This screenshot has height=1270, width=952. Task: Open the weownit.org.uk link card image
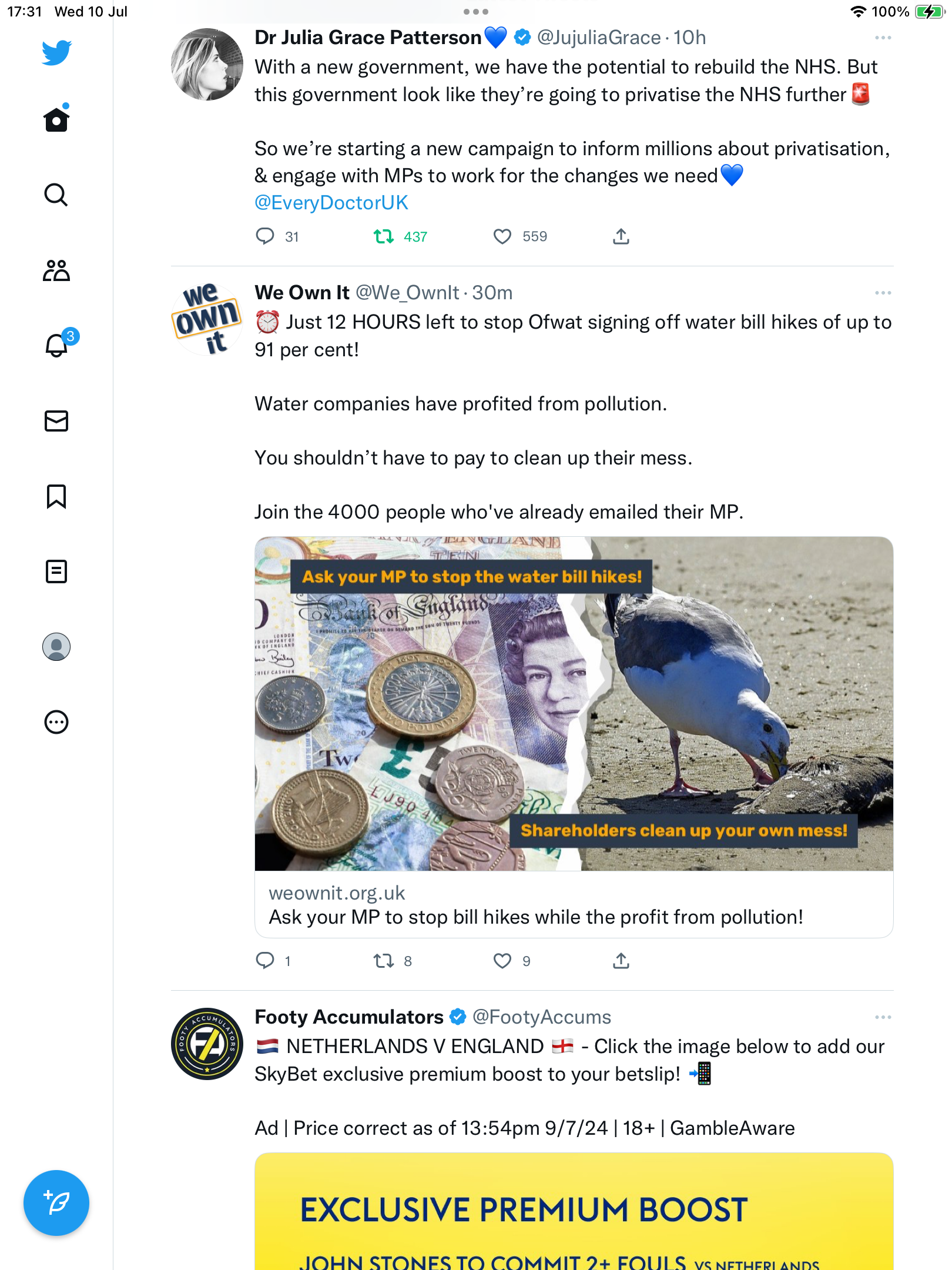coord(574,703)
